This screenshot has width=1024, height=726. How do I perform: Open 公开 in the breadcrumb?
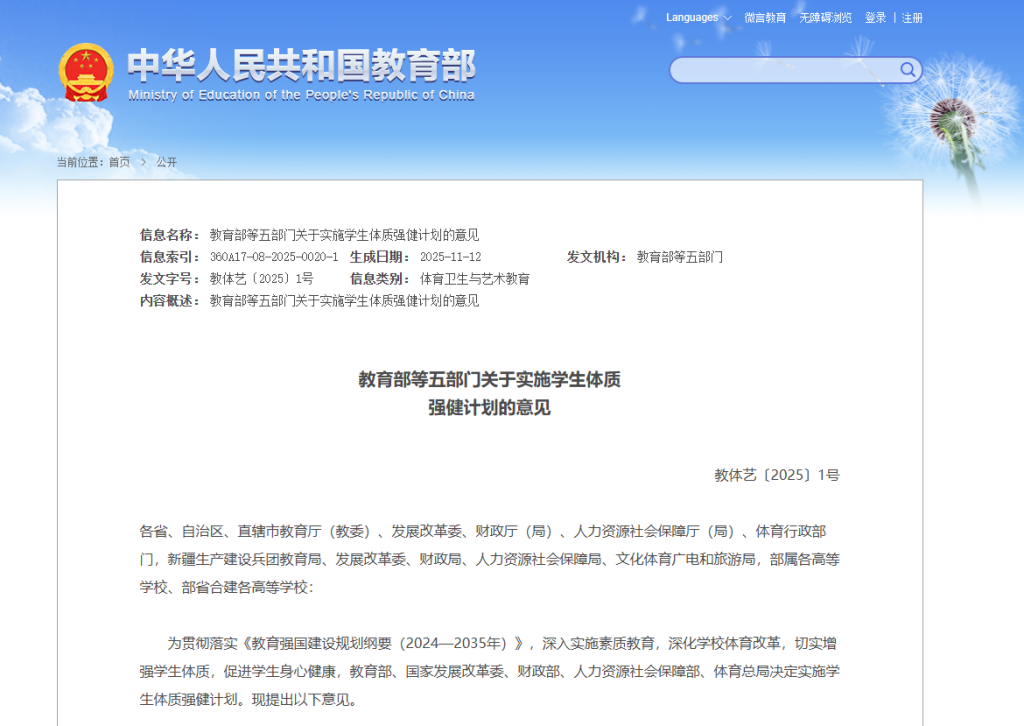pyautogui.click(x=166, y=162)
